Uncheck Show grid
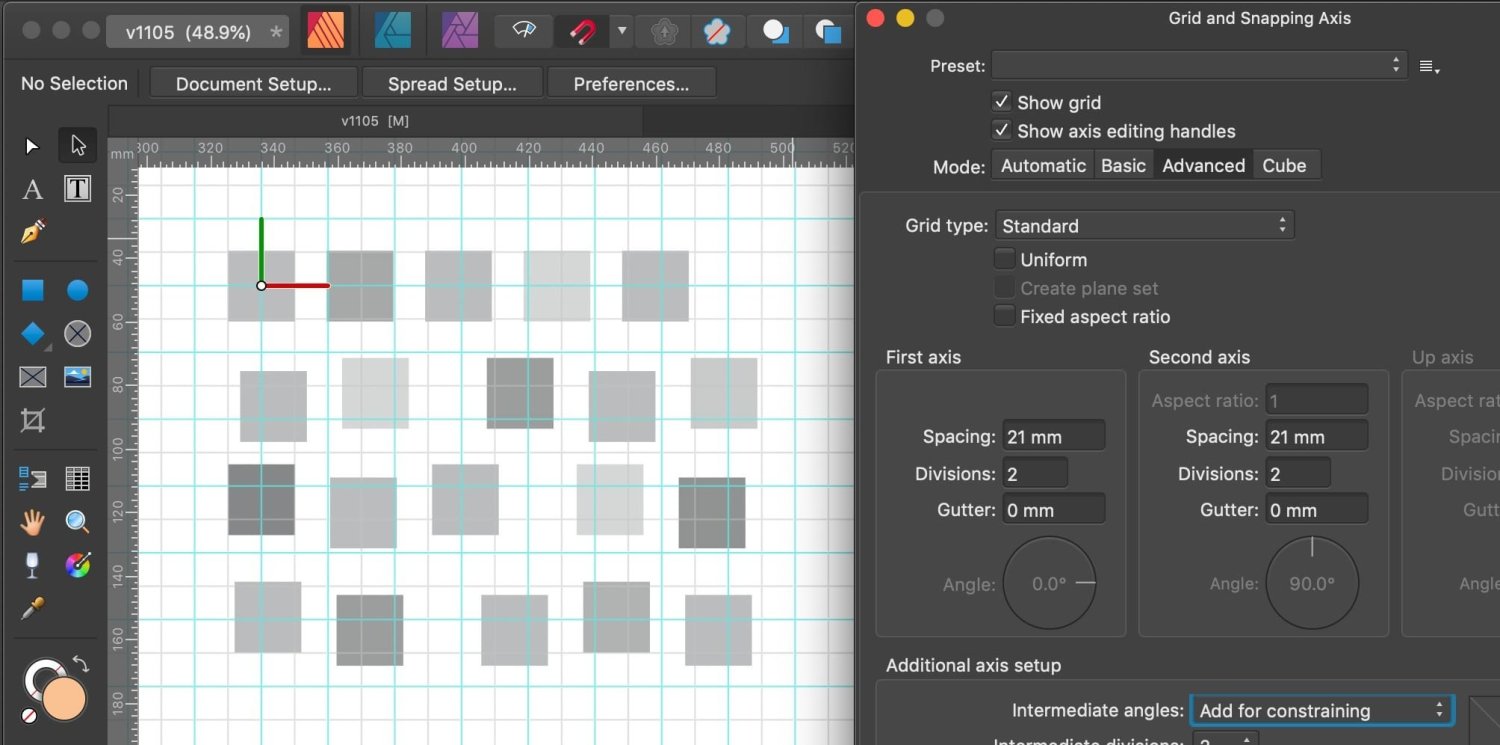 (x=1001, y=101)
